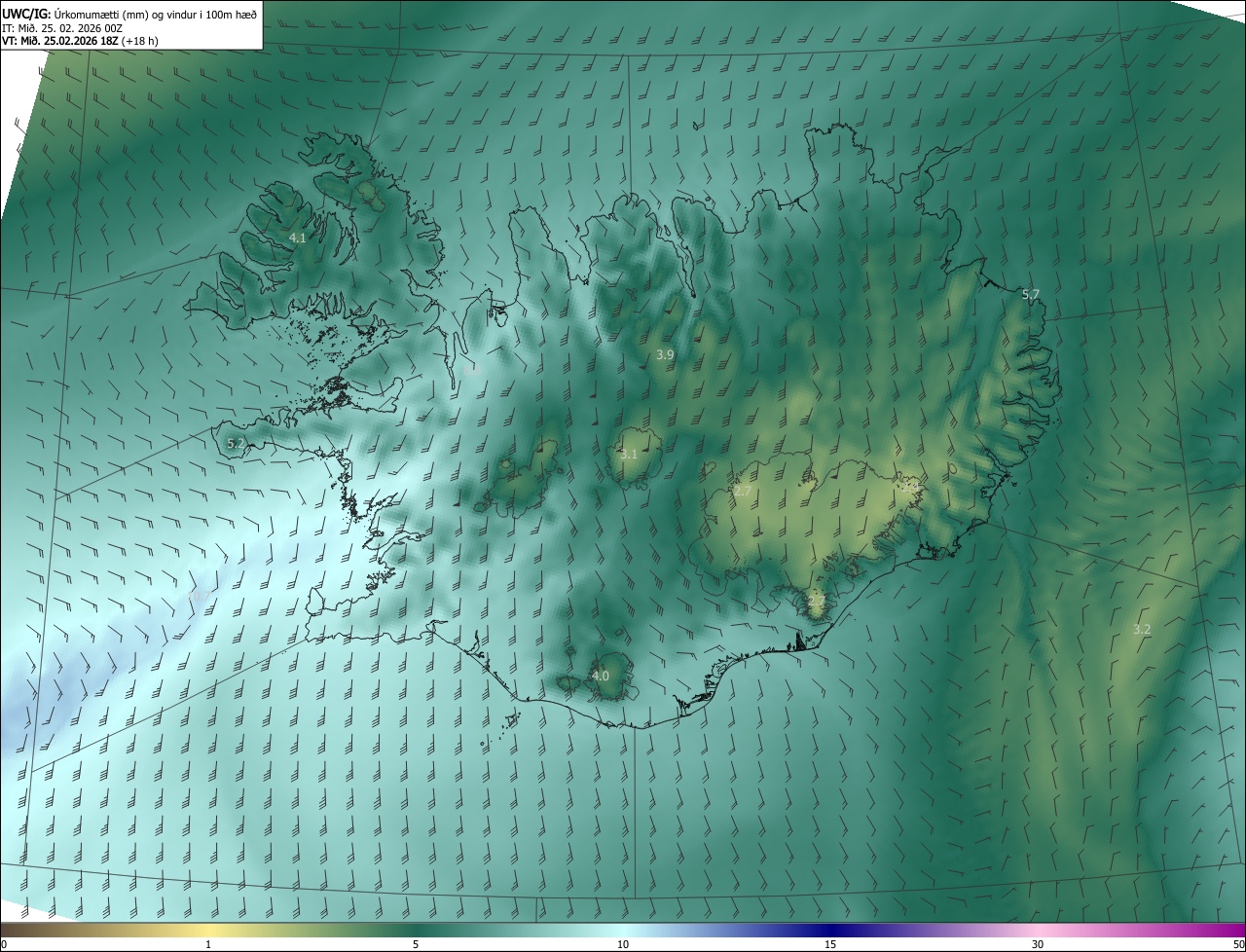Click the 50 tick on the color scale

pos(1238,944)
